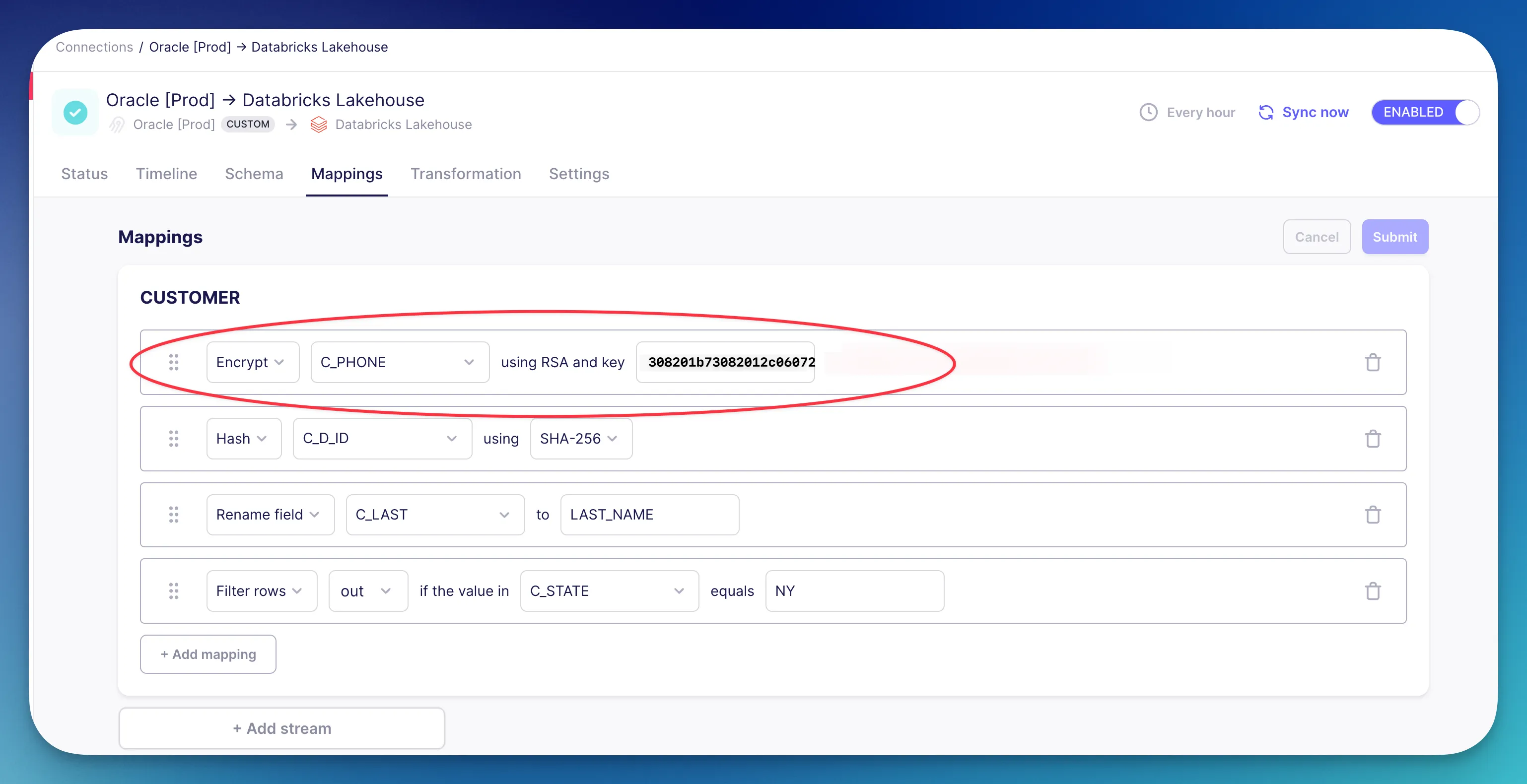Click the green connection status check icon

[x=75, y=112]
